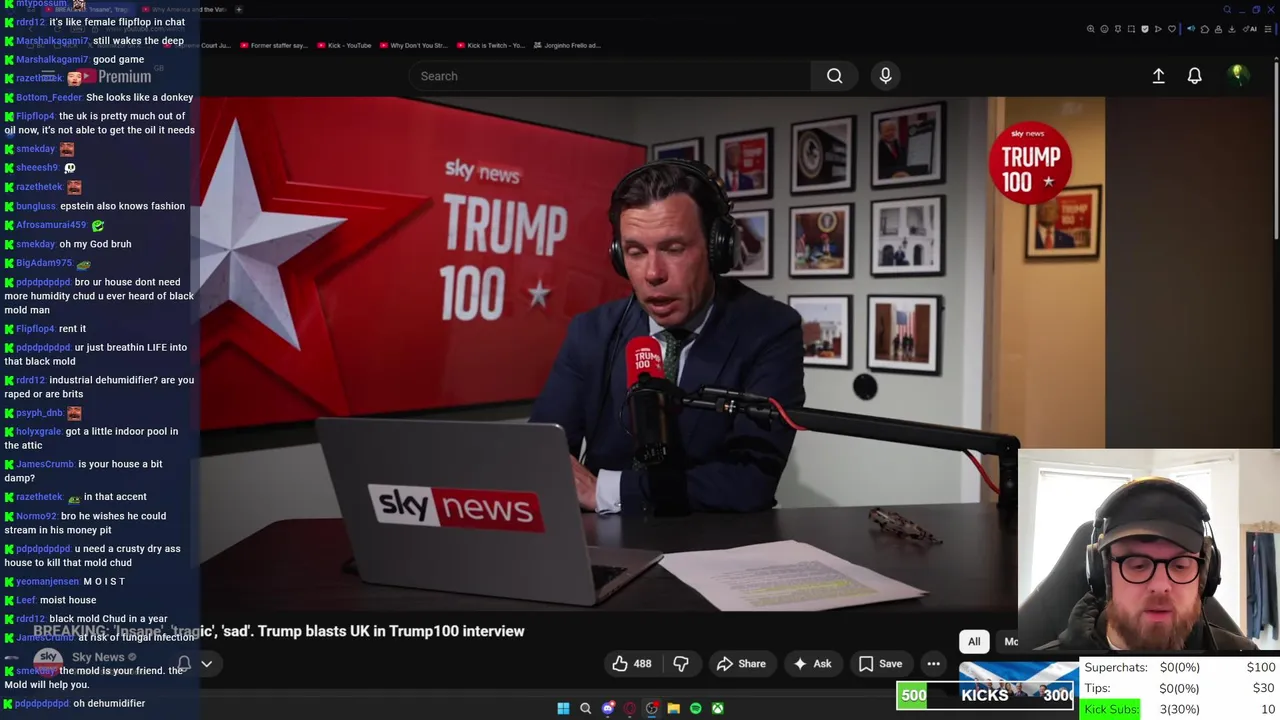Open the extensions cube toolbar icon
The image size is (1280, 720).
point(1205,29)
